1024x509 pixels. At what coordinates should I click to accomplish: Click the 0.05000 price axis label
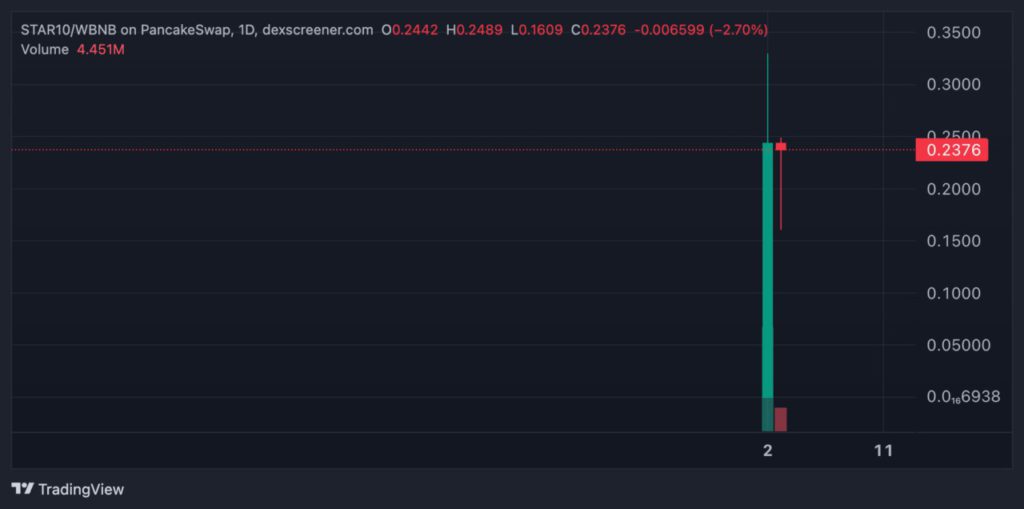coord(958,345)
